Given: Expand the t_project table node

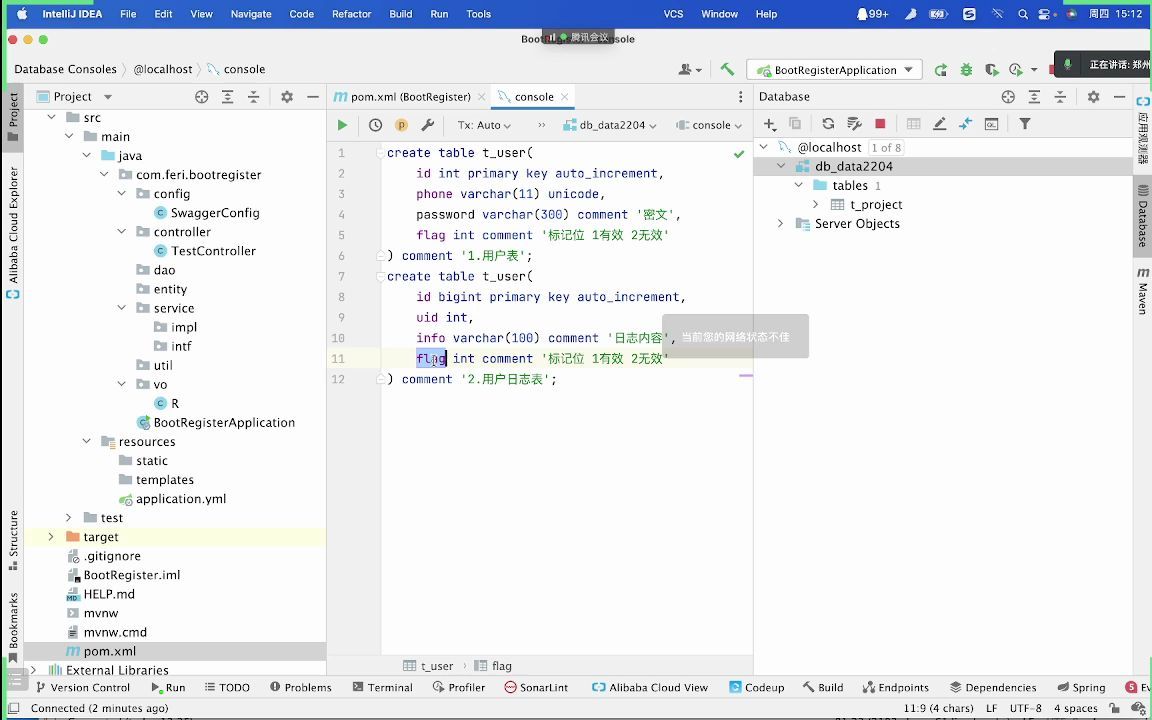Looking at the screenshot, I should pos(817,204).
